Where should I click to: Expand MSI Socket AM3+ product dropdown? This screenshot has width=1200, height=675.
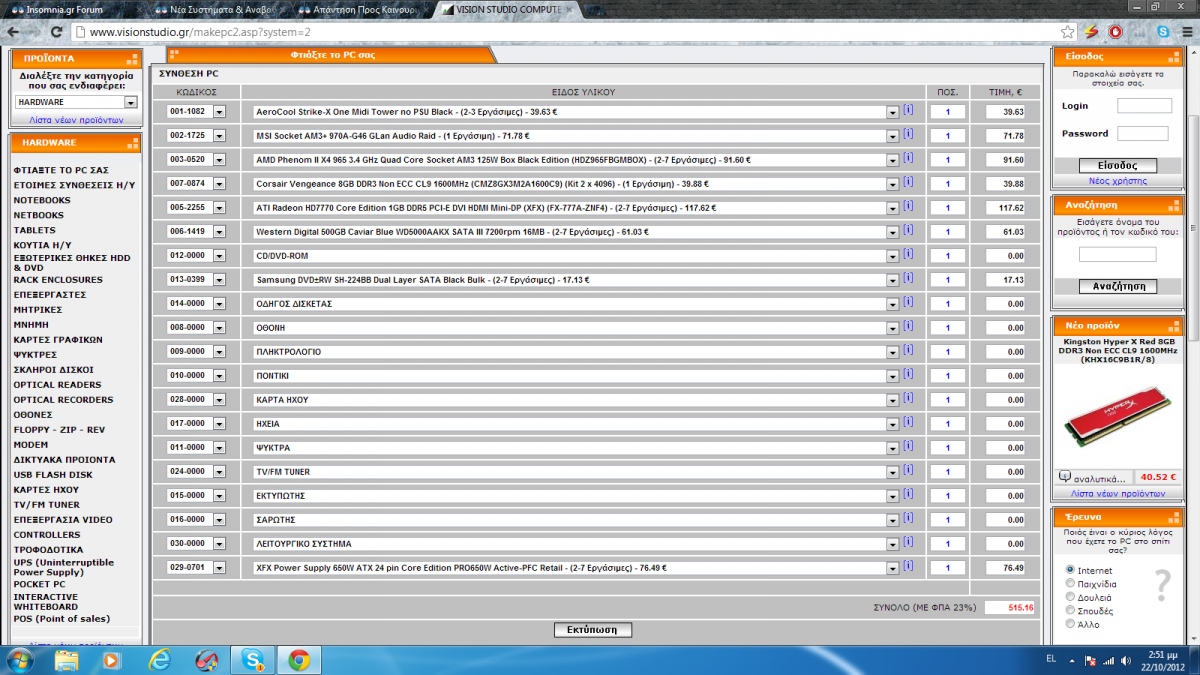point(893,136)
